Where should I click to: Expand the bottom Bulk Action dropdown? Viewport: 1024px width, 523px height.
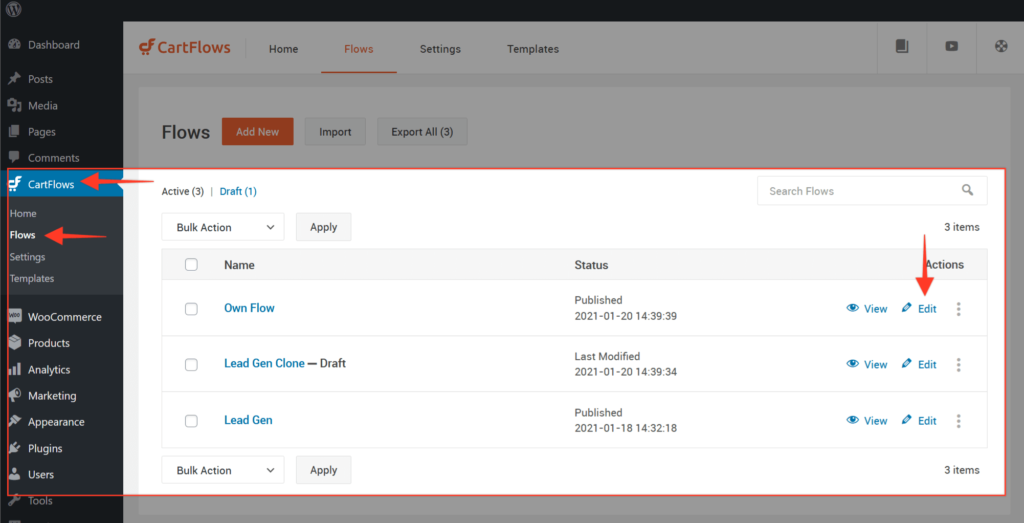(x=223, y=470)
